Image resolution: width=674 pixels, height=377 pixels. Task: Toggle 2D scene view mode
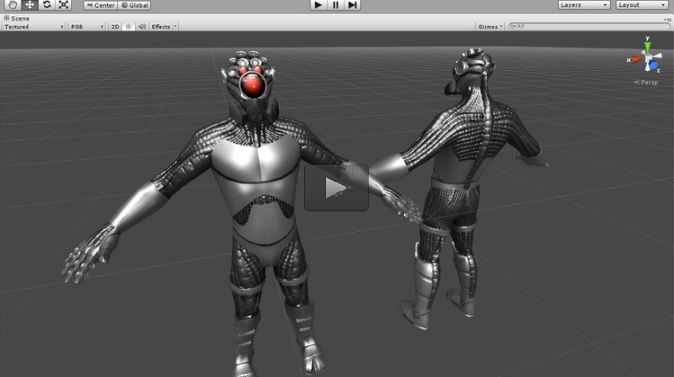point(115,27)
